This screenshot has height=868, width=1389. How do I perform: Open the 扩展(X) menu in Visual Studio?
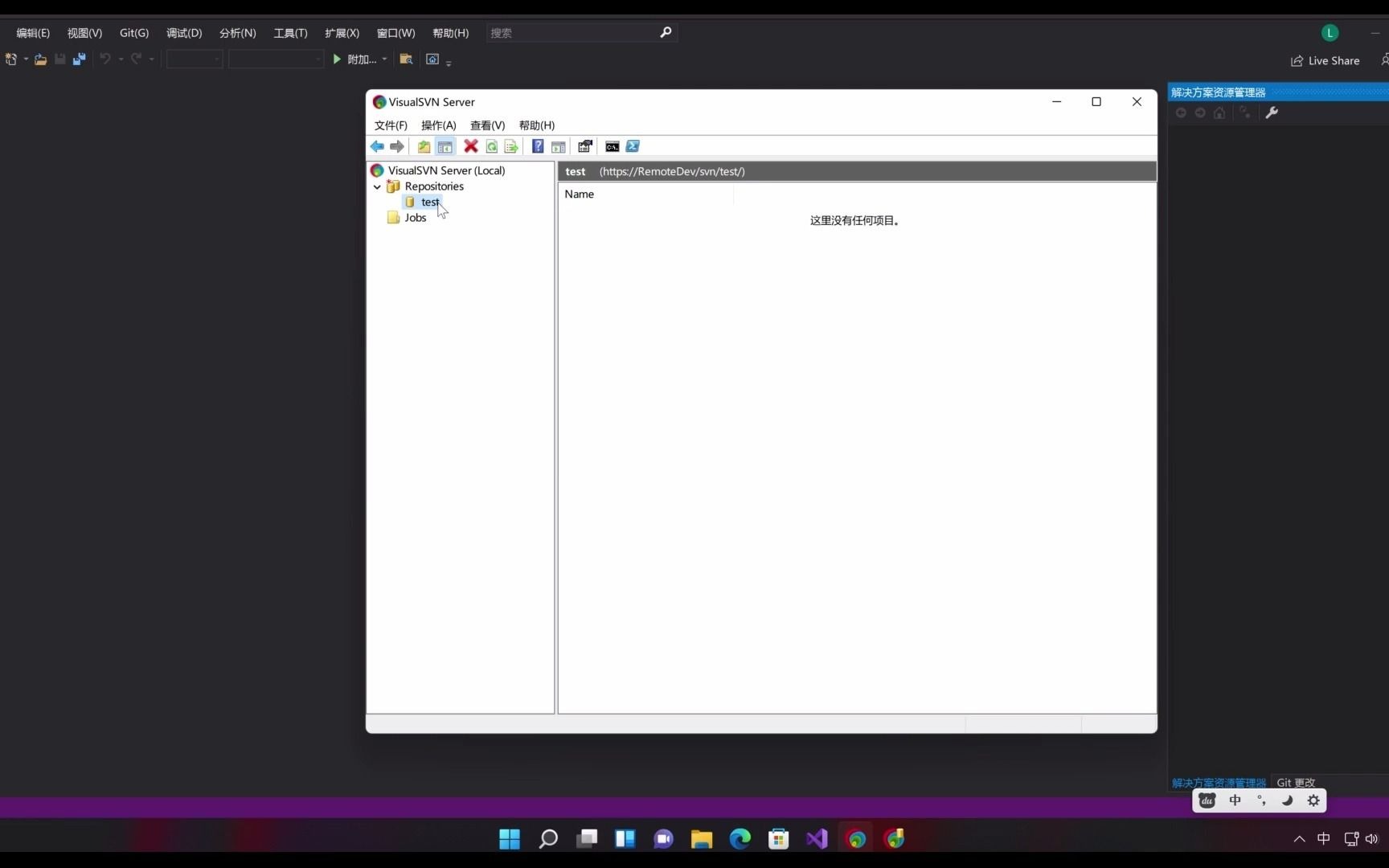click(x=342, y=33)
